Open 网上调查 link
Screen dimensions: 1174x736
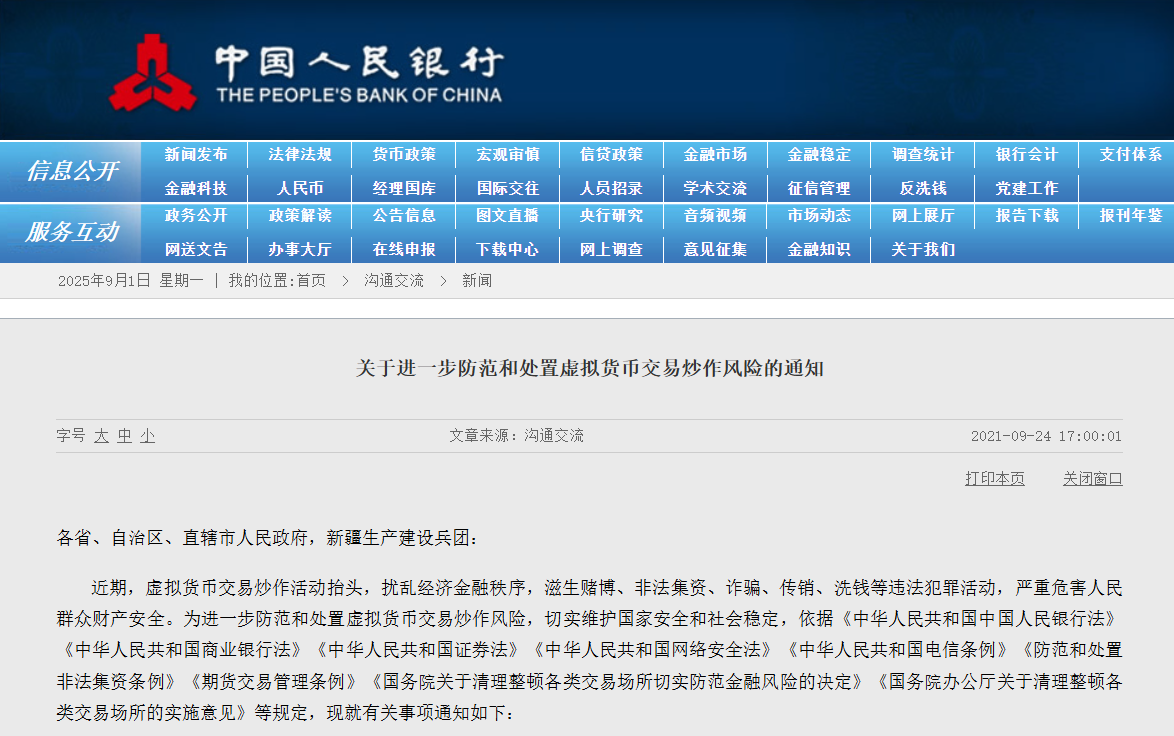(611, 249)
